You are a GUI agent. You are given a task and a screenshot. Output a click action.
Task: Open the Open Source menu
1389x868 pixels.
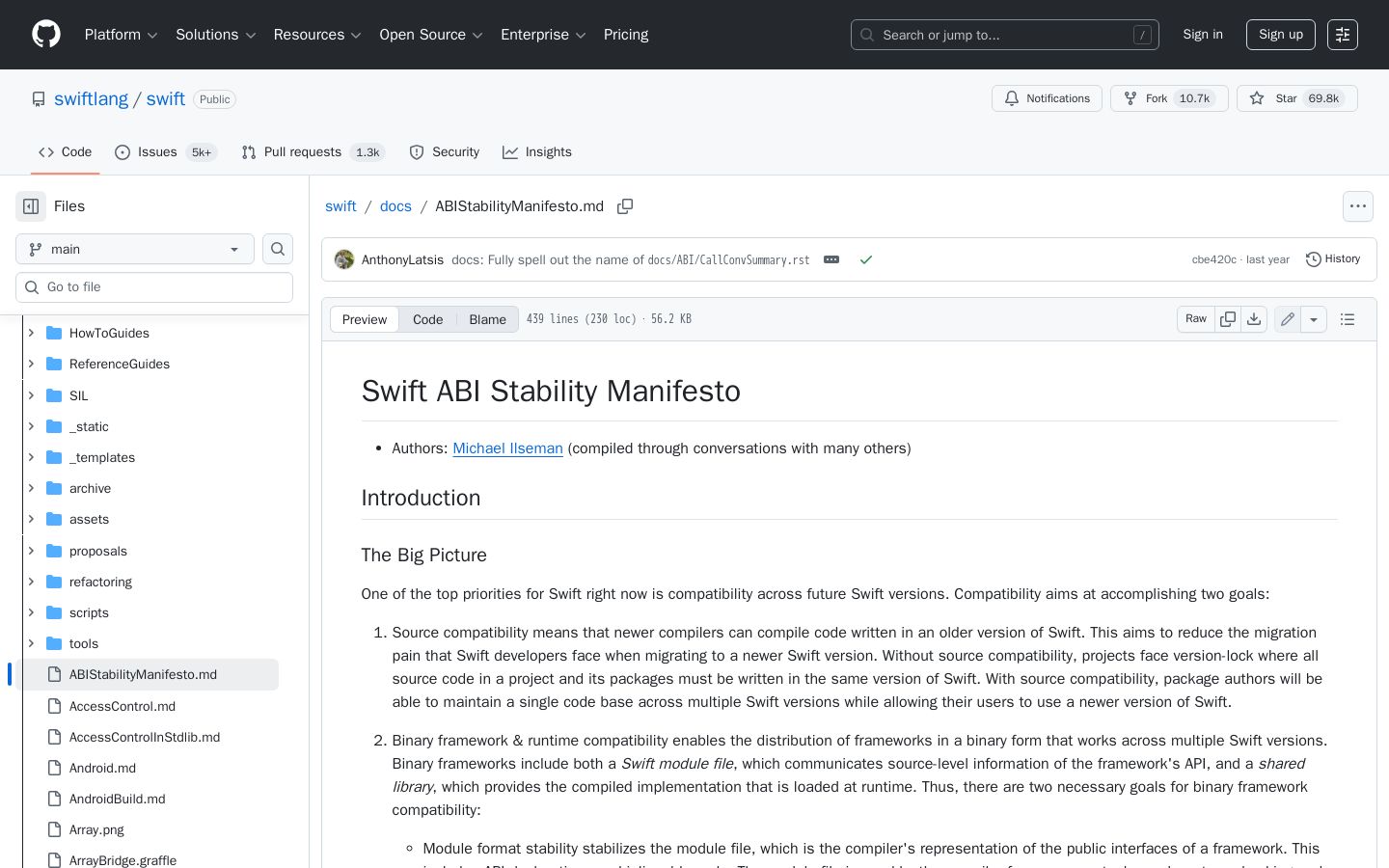click(430, 35)
